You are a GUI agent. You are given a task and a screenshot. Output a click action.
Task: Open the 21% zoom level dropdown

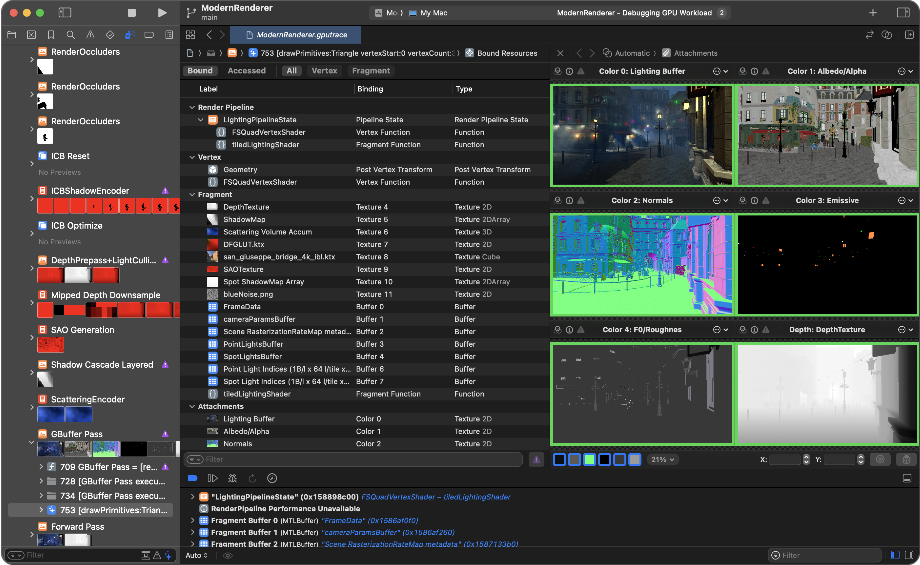pos(662,459)
